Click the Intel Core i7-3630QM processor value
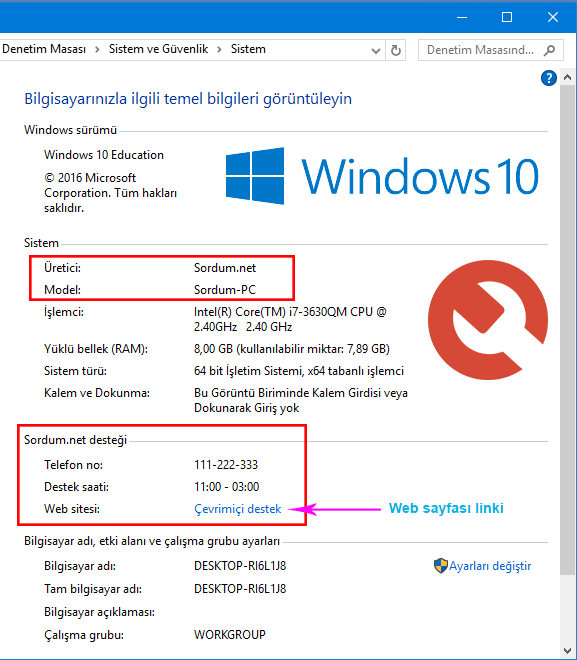The image size is (577, 660). (x=290, y=319)
